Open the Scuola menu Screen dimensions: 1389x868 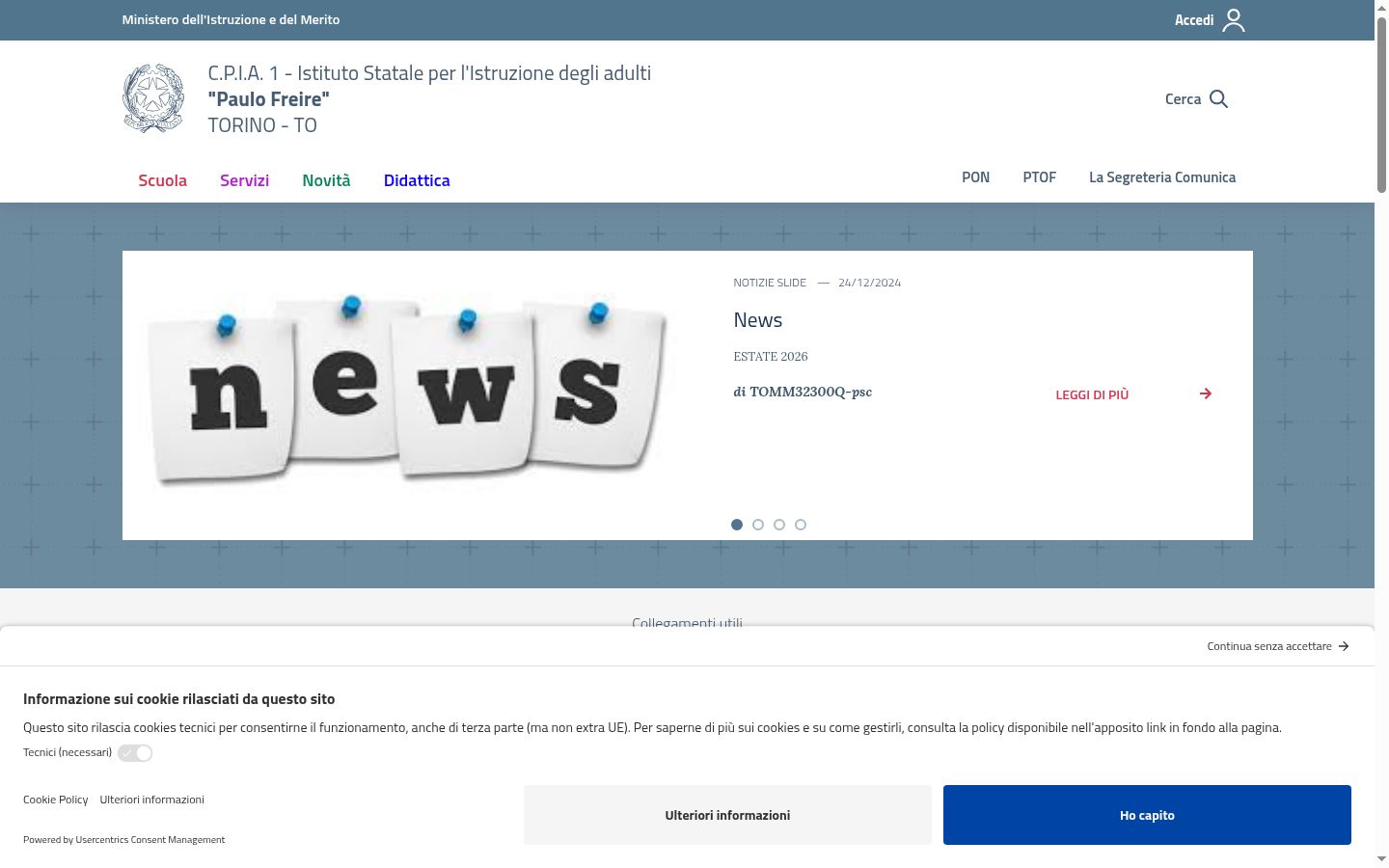click(x=163, y=180)
